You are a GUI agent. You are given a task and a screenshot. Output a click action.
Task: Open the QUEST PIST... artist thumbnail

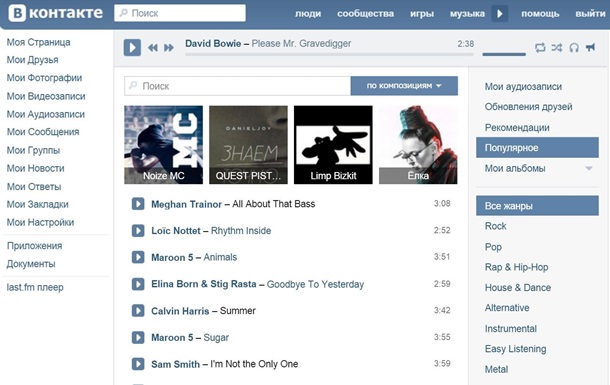(x=248, y=145)
